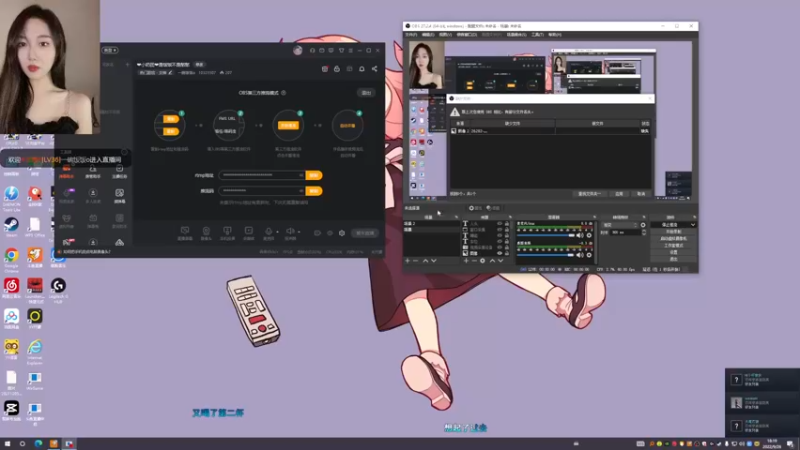Open Desktop Audio channel settings gear in mixer

coord(589,255)
